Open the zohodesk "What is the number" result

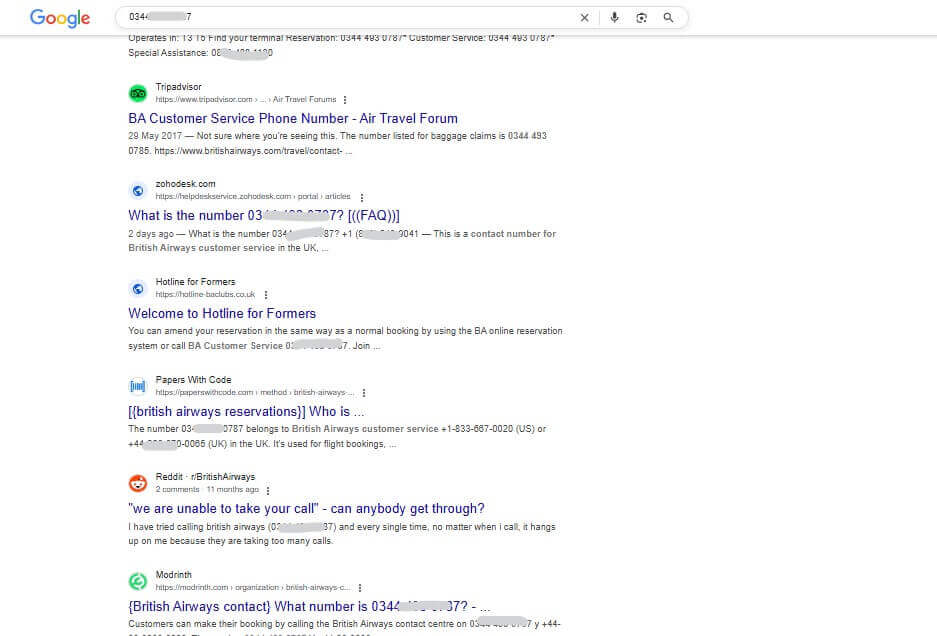coord(264,216)
